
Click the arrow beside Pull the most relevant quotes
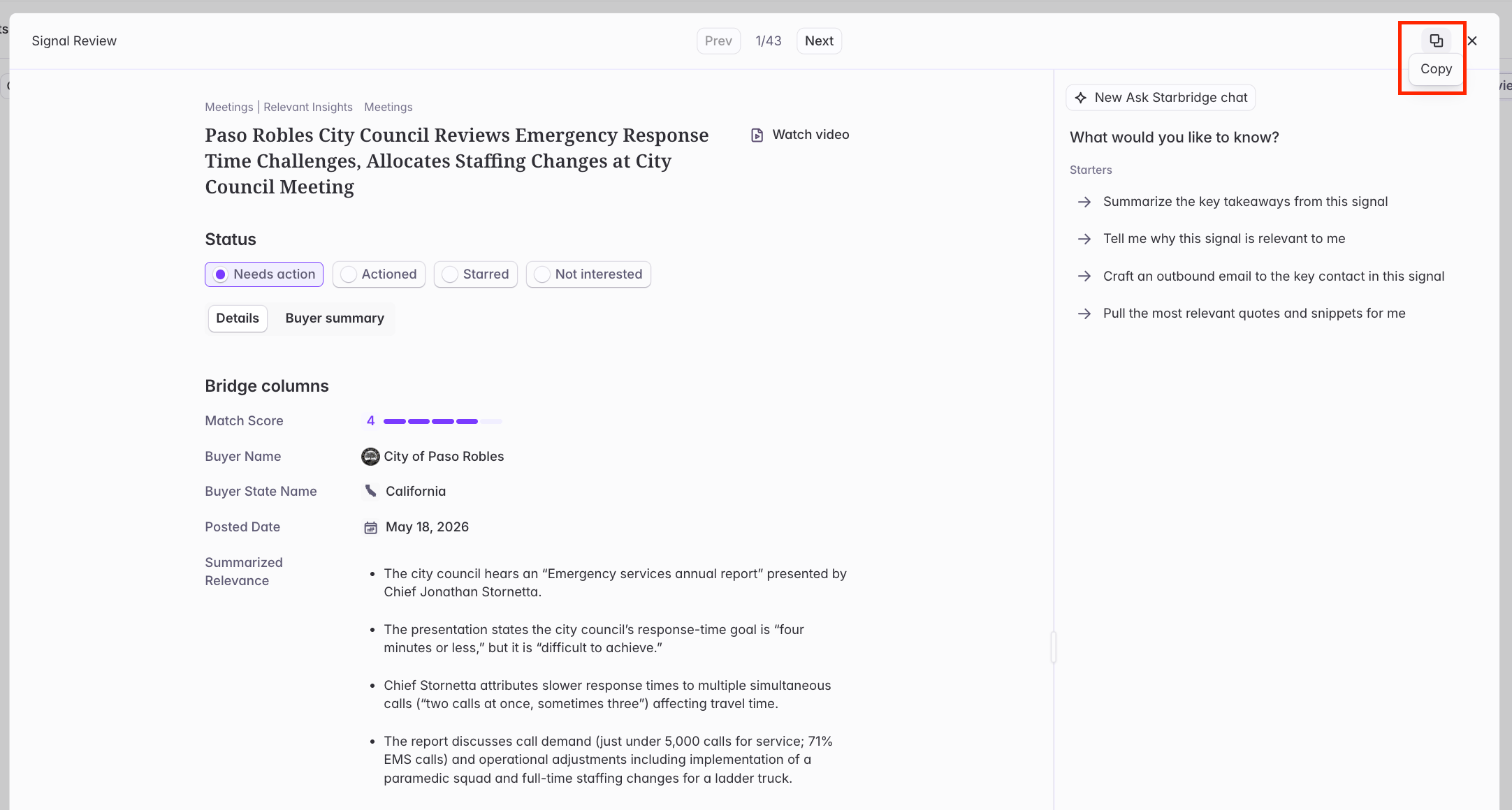click(x=1084, y=314)
